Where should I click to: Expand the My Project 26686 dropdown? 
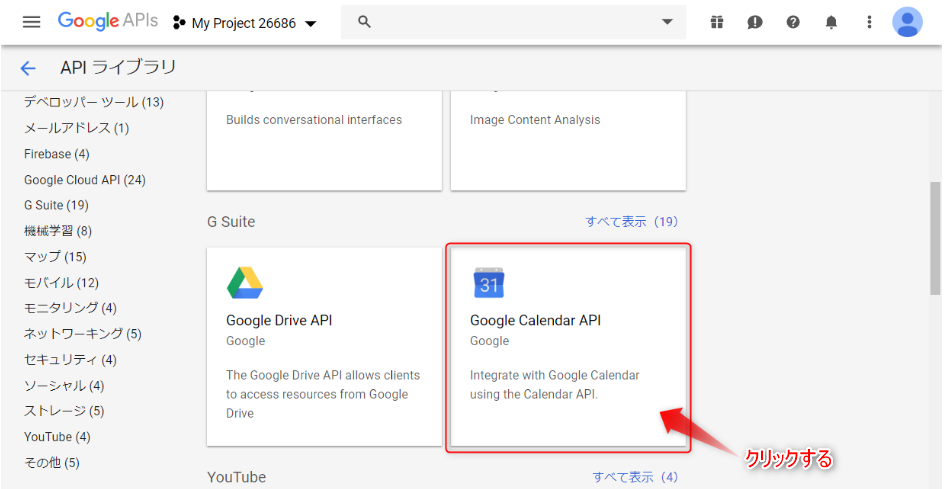coord(244,23)
